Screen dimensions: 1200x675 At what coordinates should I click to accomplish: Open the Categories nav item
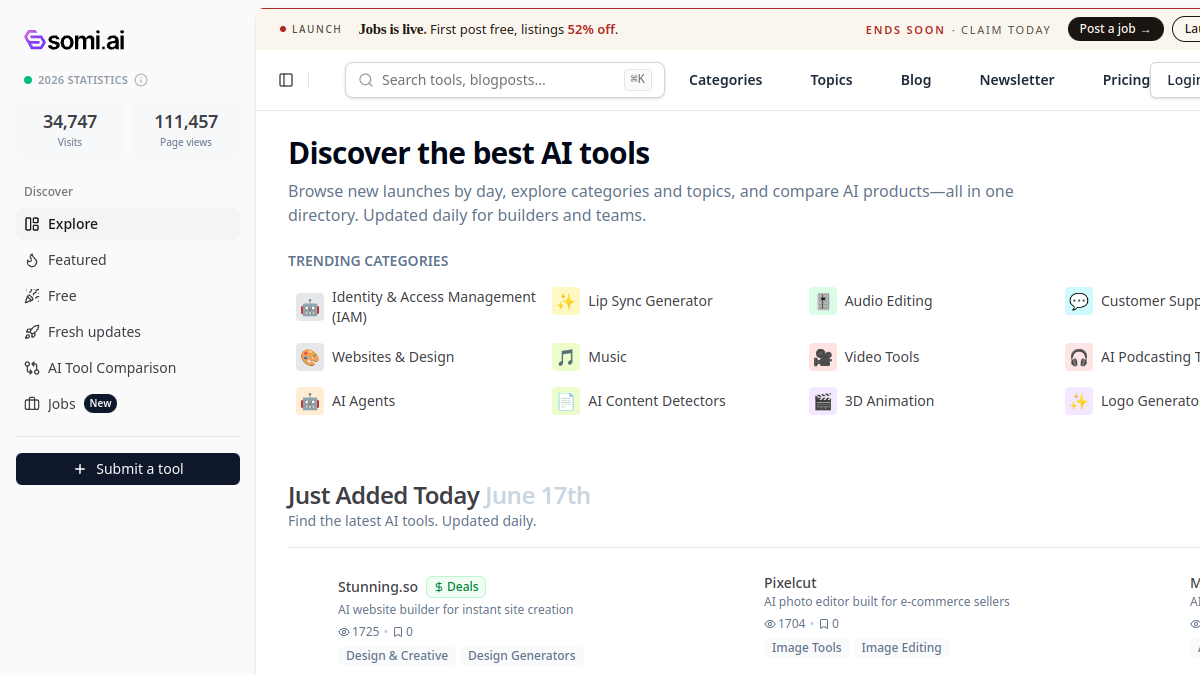coord(726,80)
